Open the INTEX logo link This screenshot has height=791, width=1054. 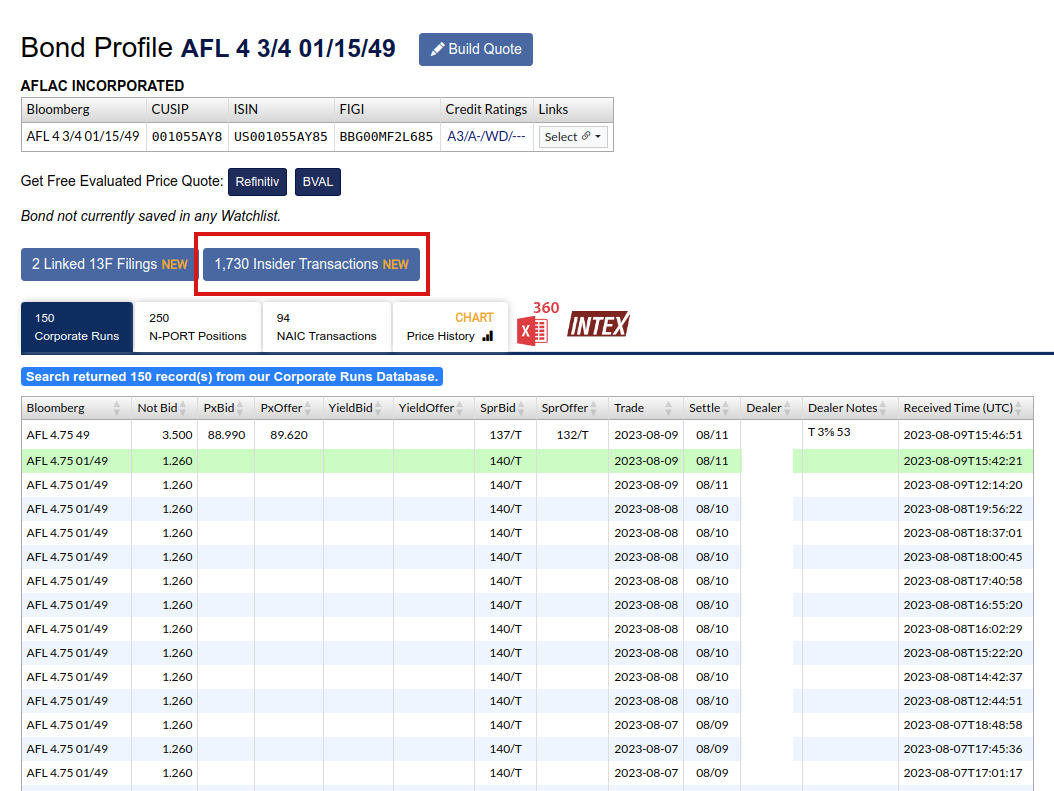tap(598, 325)
